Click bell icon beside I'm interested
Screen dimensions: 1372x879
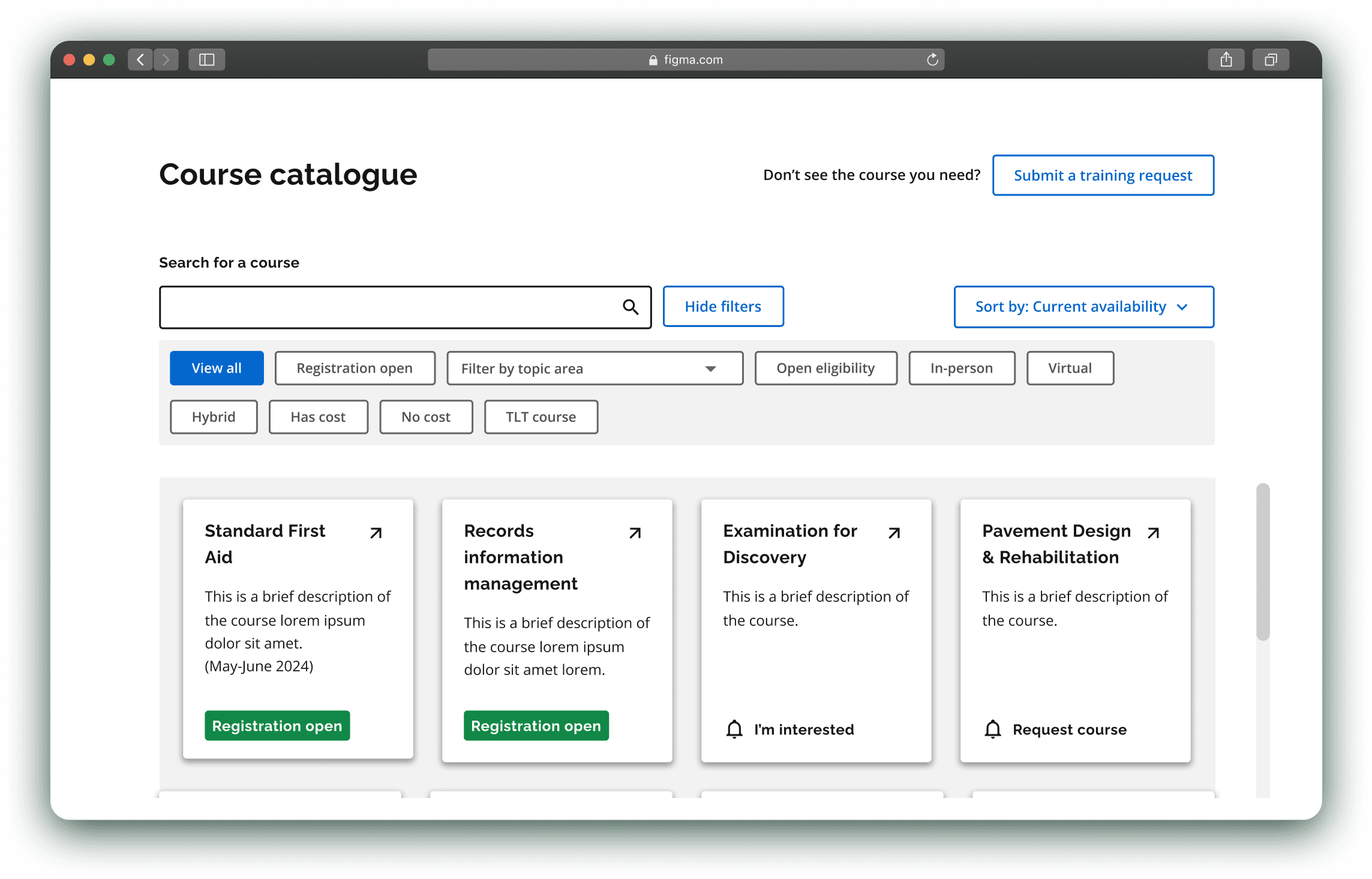point(734,729)
